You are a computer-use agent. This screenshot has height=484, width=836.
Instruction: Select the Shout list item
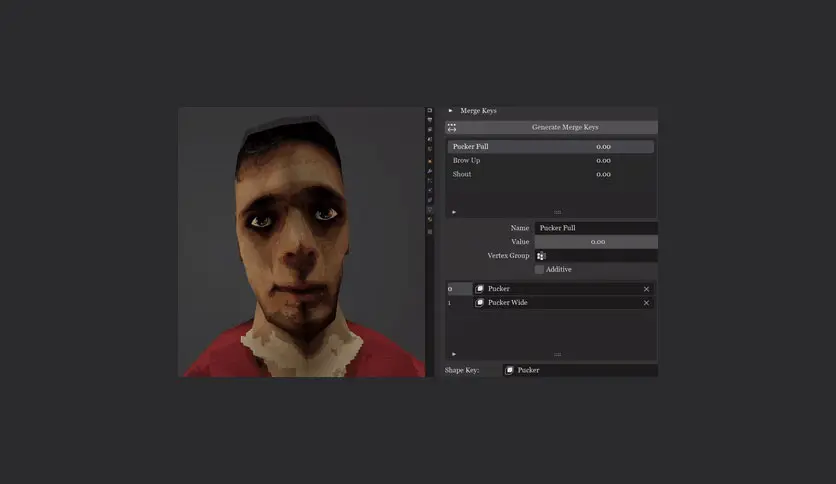click(x=551, y=174)
